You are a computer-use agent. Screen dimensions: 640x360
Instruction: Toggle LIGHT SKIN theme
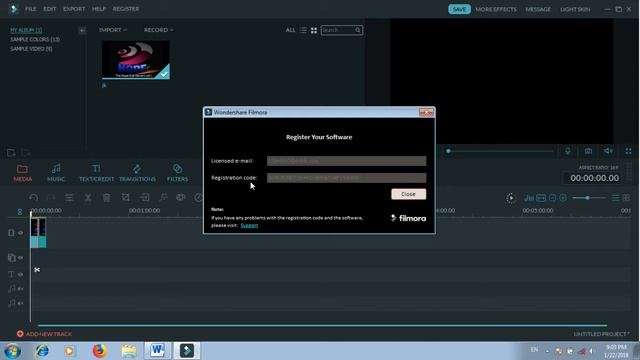point(575,9)
